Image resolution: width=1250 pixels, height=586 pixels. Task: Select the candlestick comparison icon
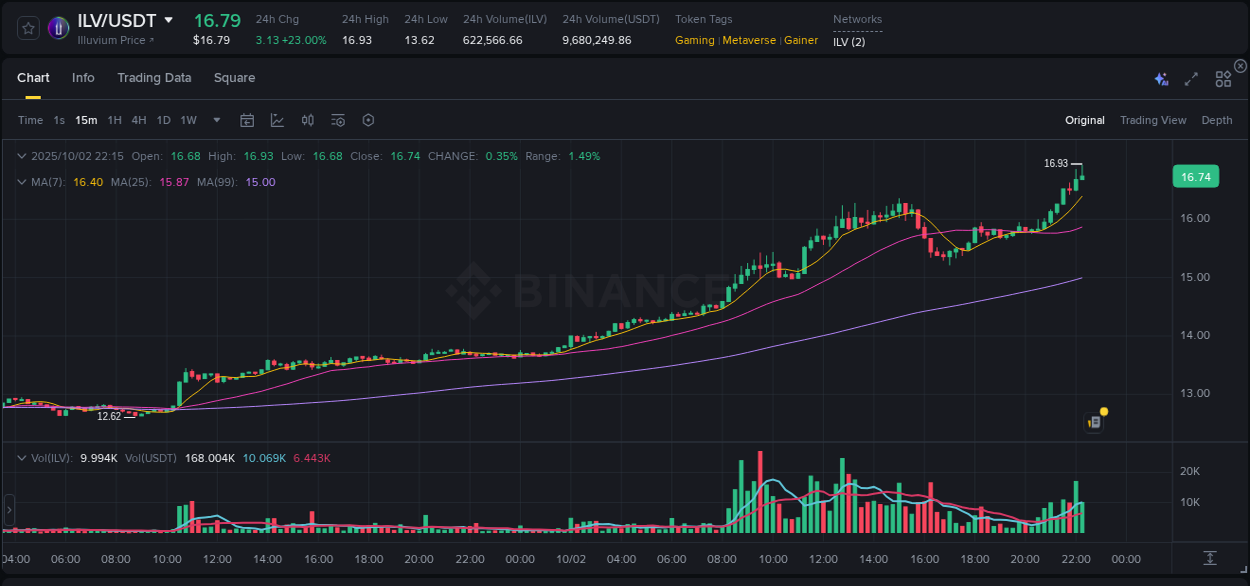point(307,119)
